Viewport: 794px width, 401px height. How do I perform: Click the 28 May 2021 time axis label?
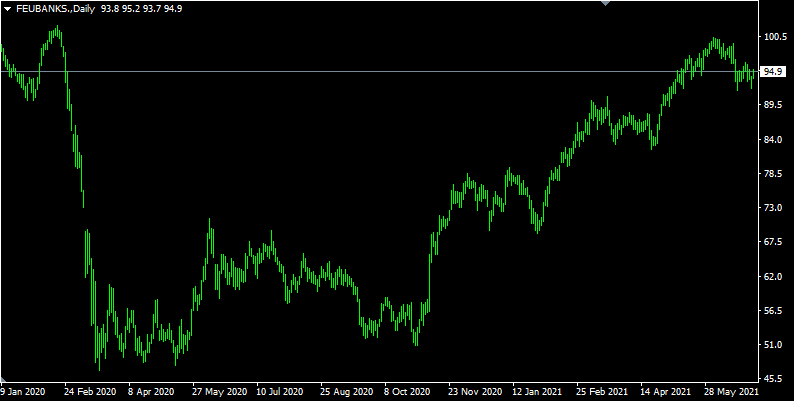pyautogui.click(x=731, y=392)
